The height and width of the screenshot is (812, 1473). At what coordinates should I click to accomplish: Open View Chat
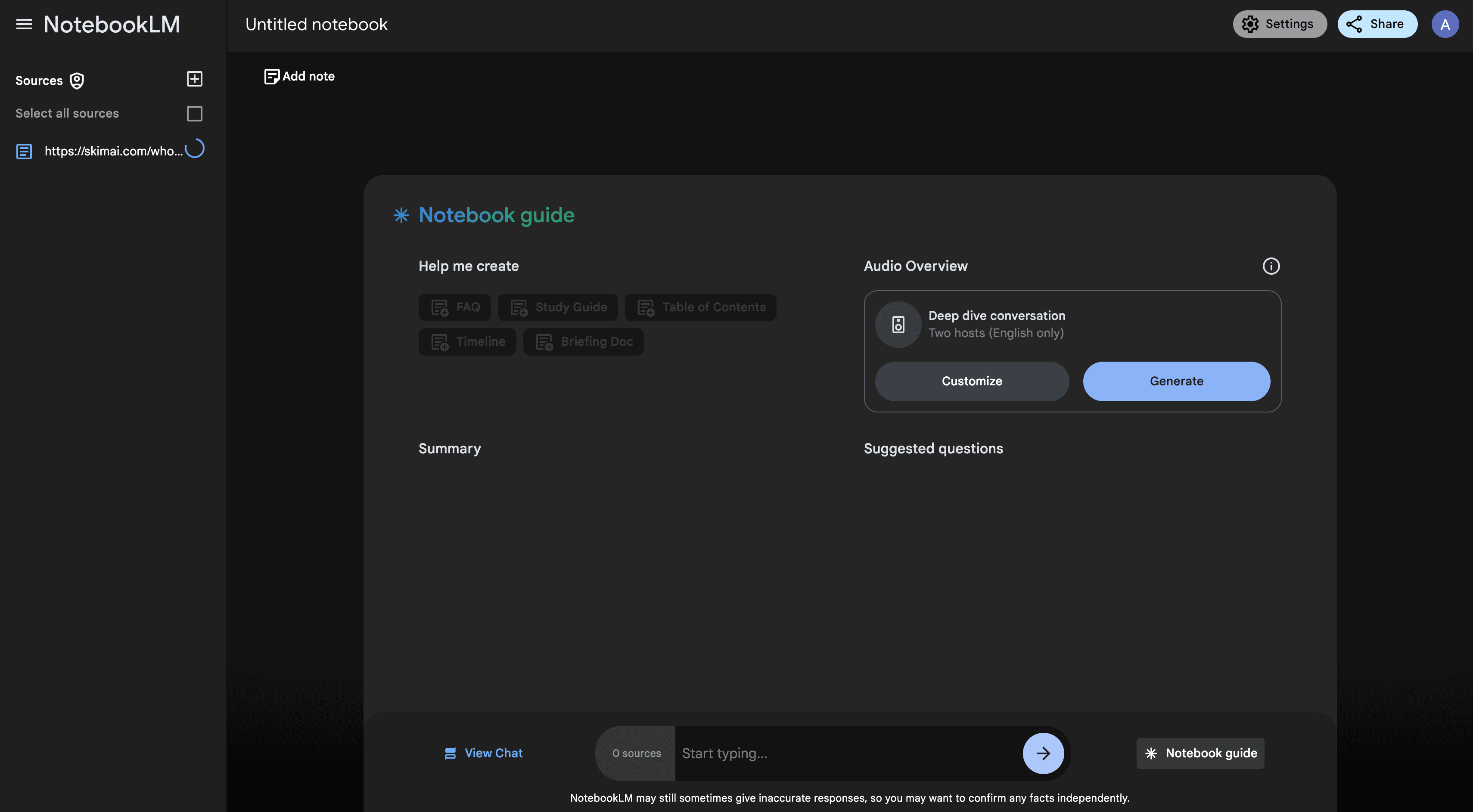point(483,753)
